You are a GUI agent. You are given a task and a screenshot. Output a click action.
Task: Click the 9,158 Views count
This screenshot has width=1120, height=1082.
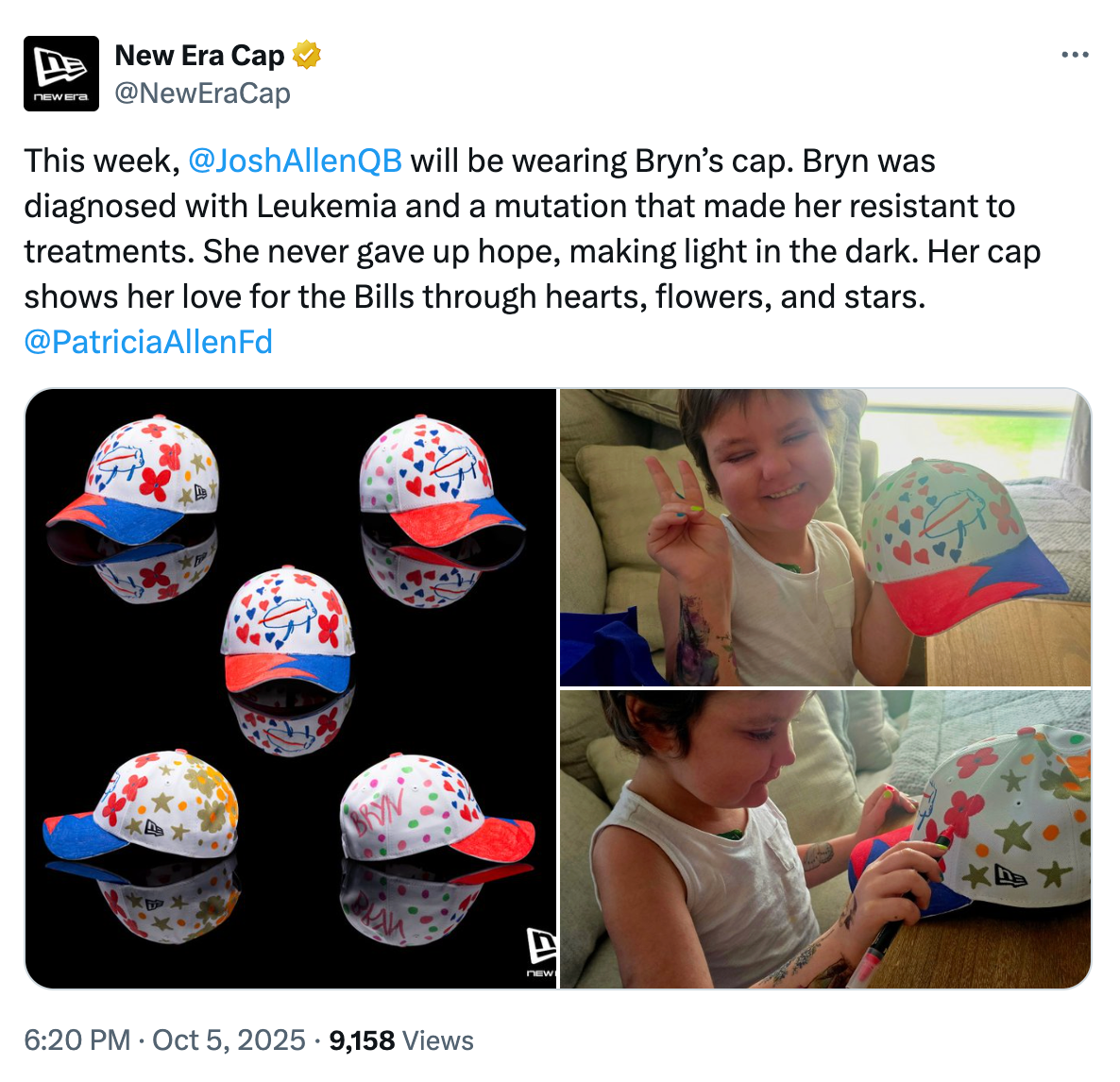click(x=401, y=1040)
